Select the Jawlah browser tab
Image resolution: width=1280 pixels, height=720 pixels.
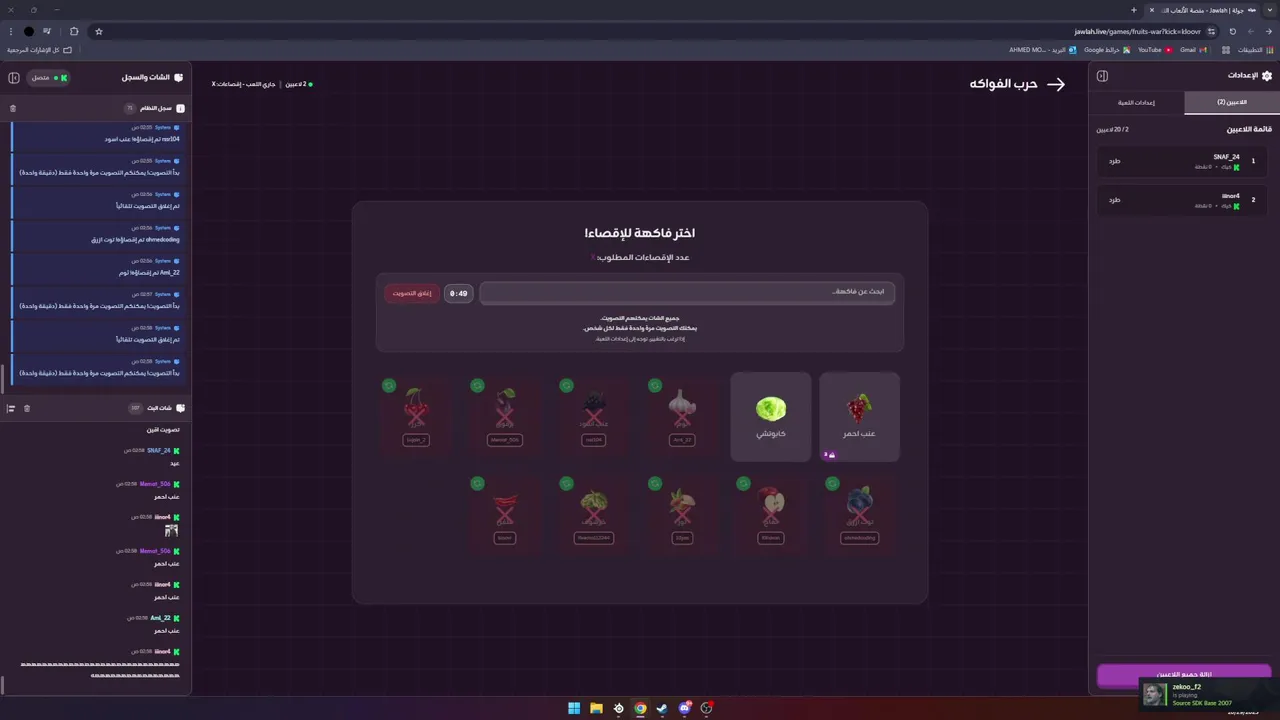1202,10
